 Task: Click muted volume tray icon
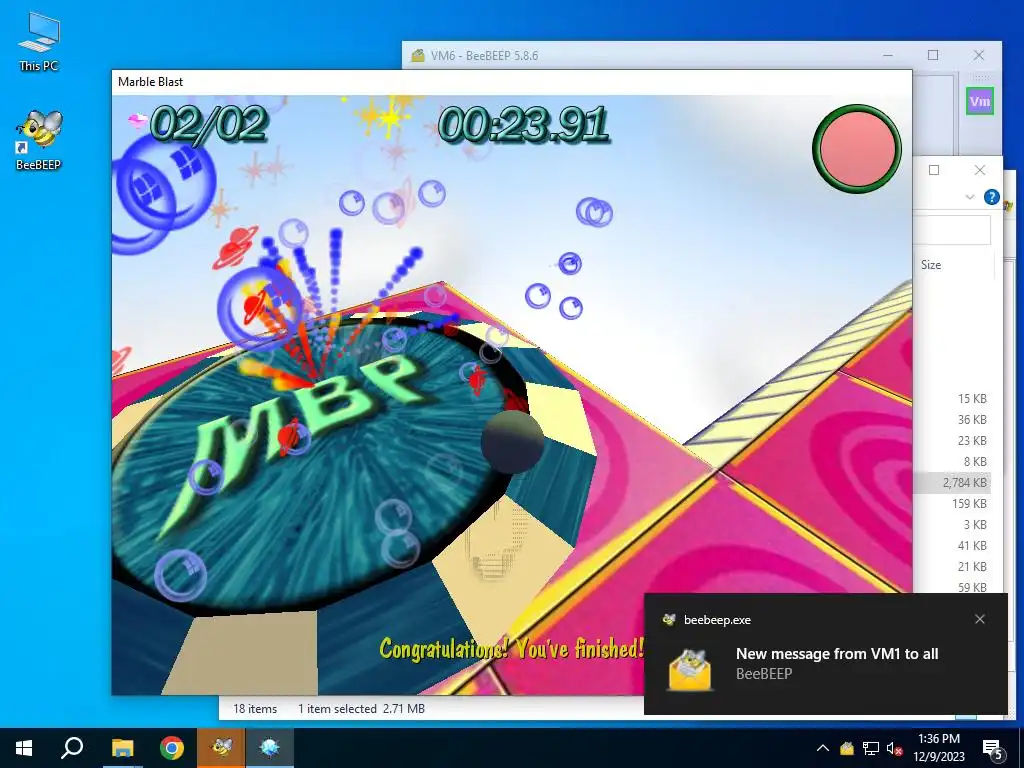(895, 748)
